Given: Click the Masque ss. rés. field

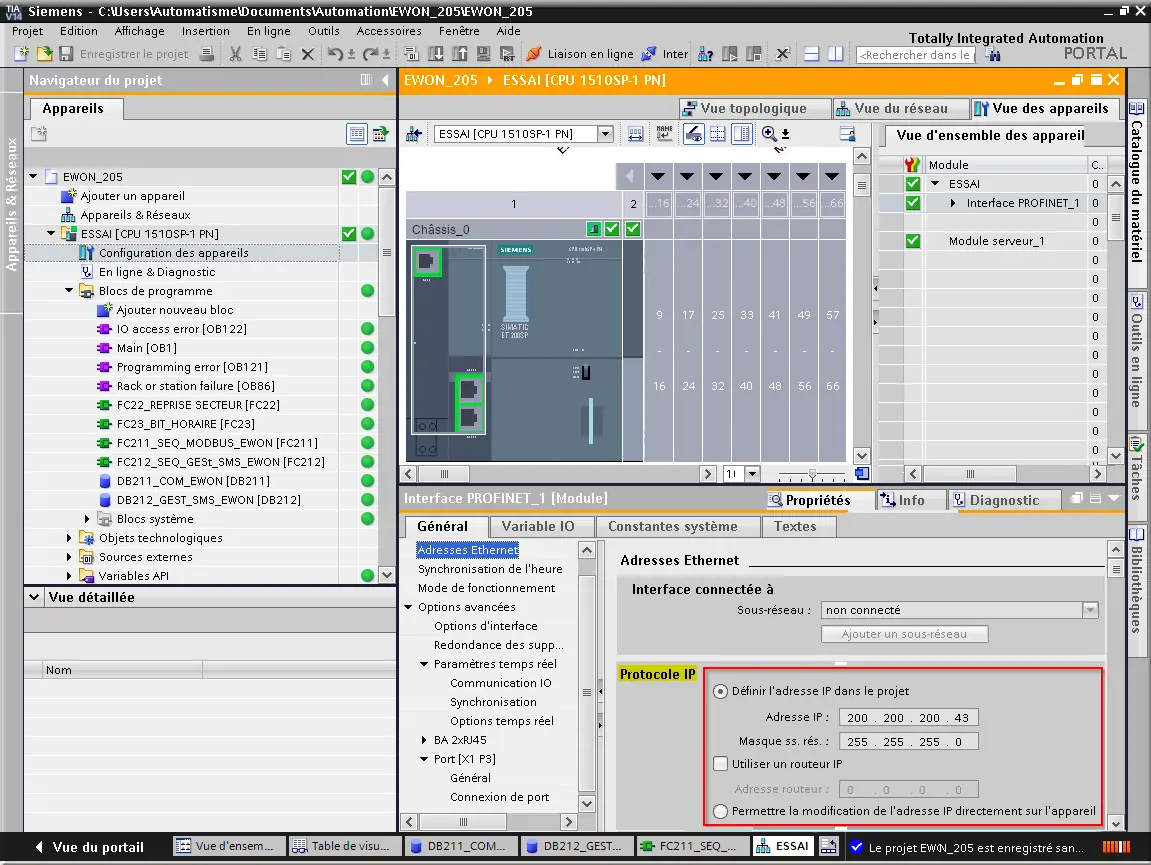Looking at the screenshot, I should 909,742.
